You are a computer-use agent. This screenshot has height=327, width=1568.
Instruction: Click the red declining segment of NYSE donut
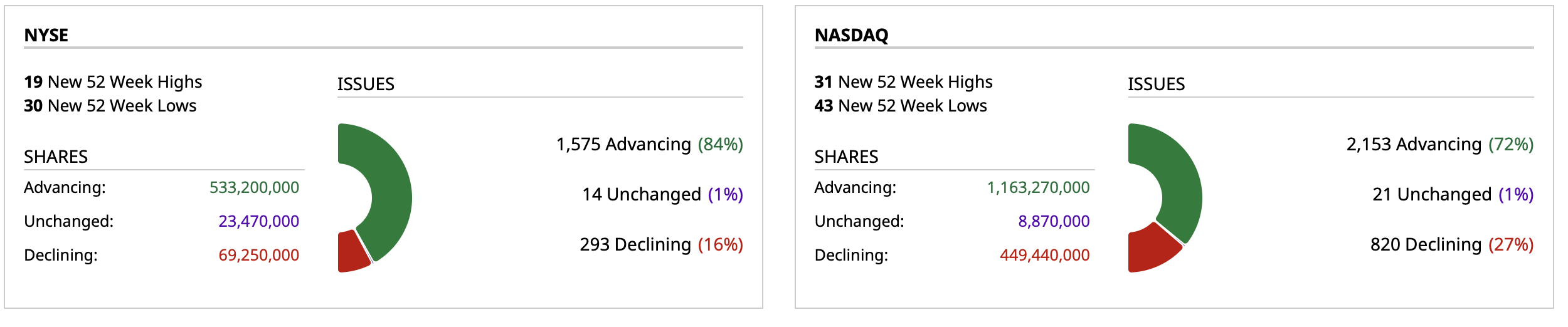(351, 252)
